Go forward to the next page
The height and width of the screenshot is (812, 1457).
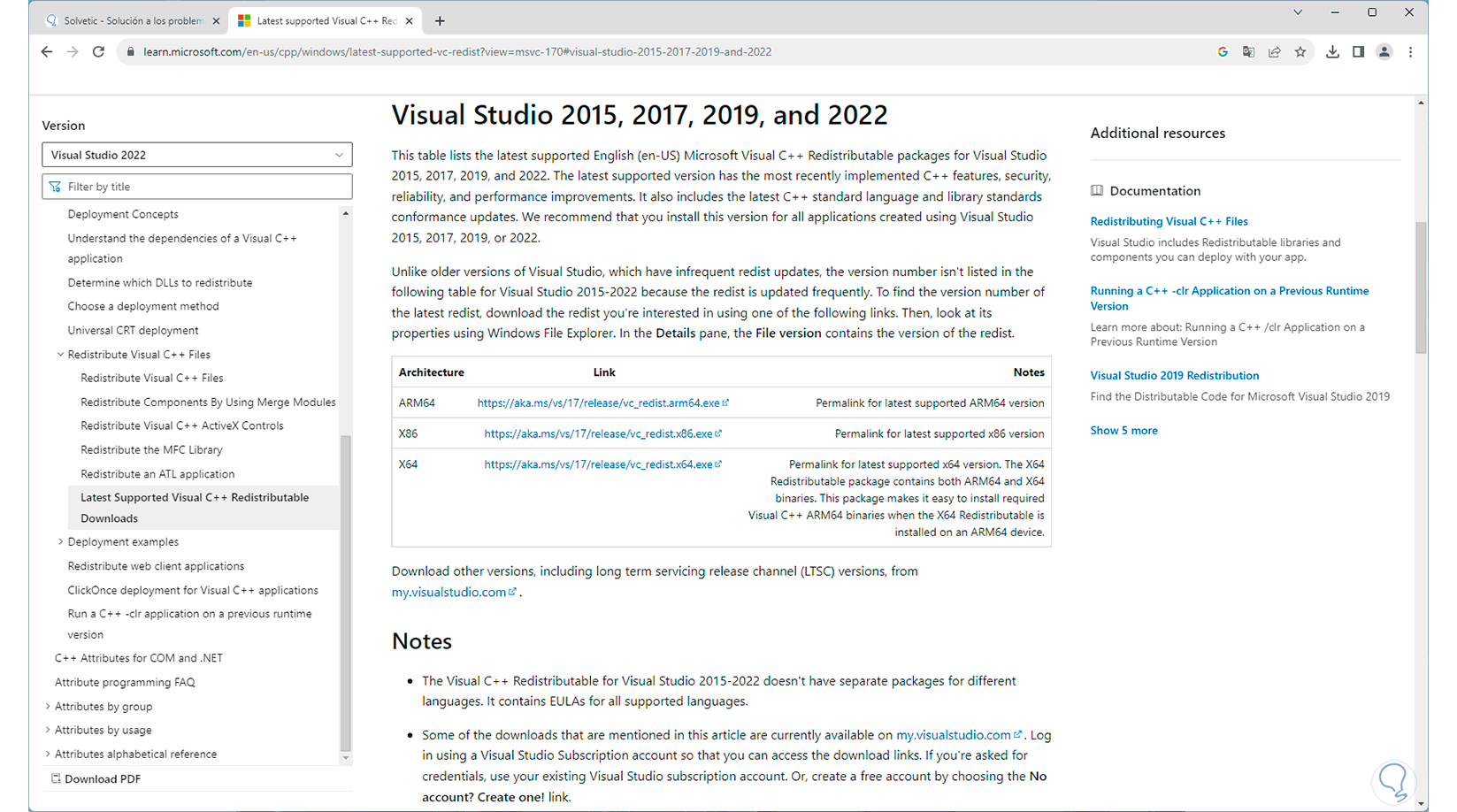(x=73, y=52)
